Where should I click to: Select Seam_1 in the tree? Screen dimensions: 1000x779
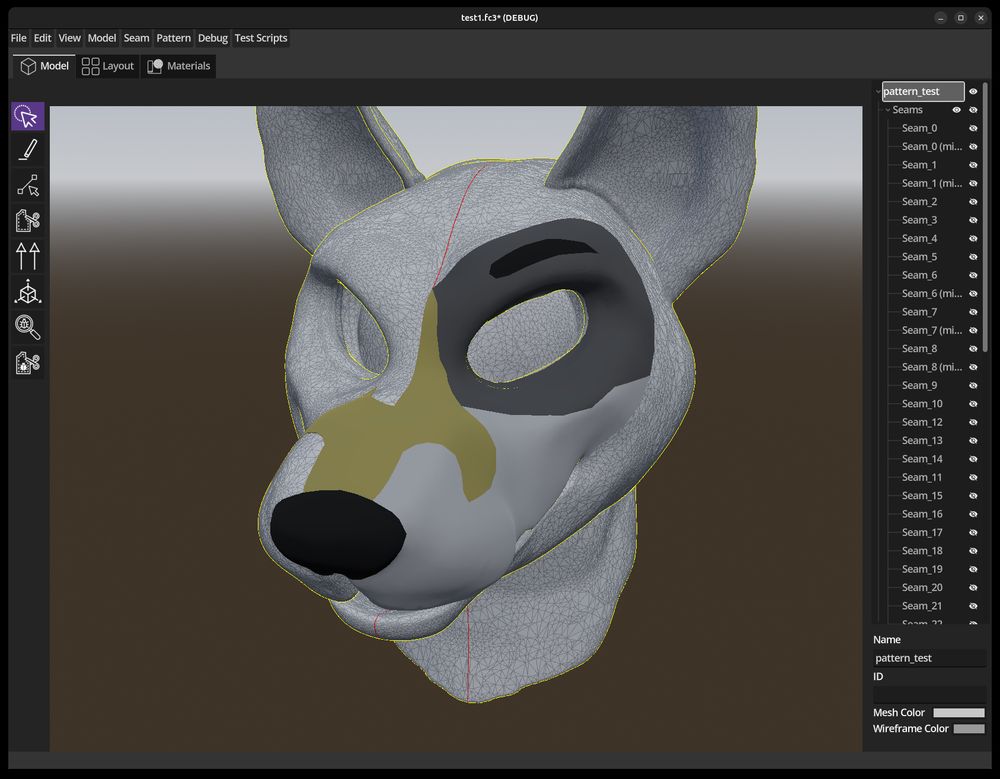pos(919,165)
